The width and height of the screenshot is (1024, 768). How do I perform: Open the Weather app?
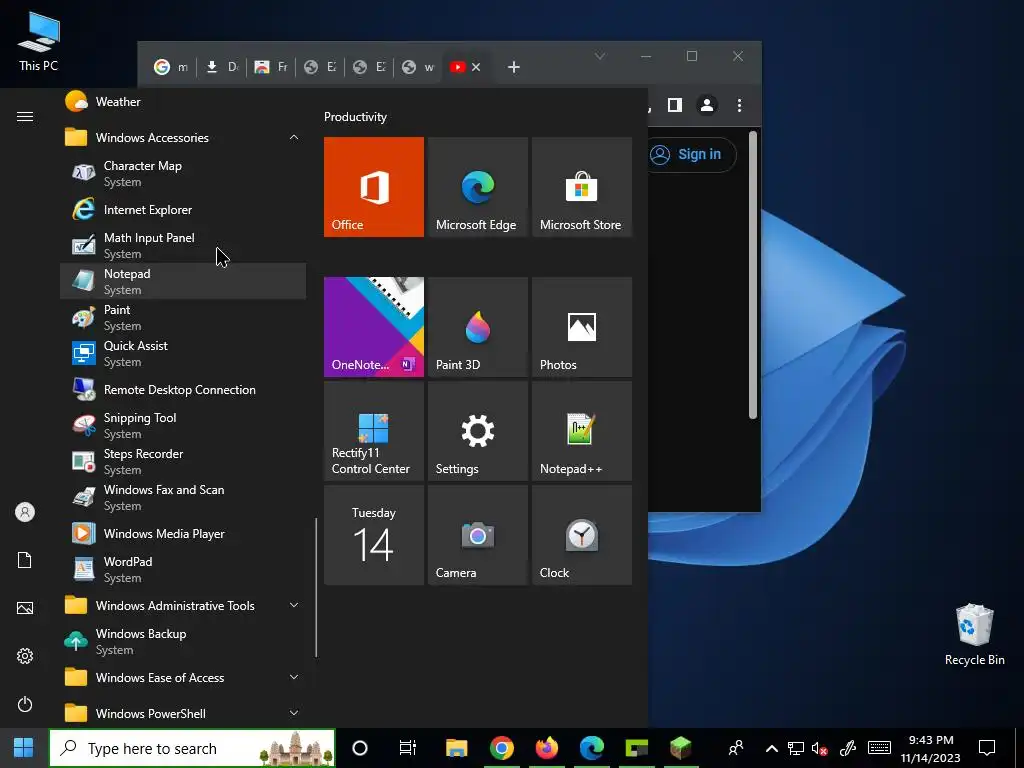tap(183, 102)
